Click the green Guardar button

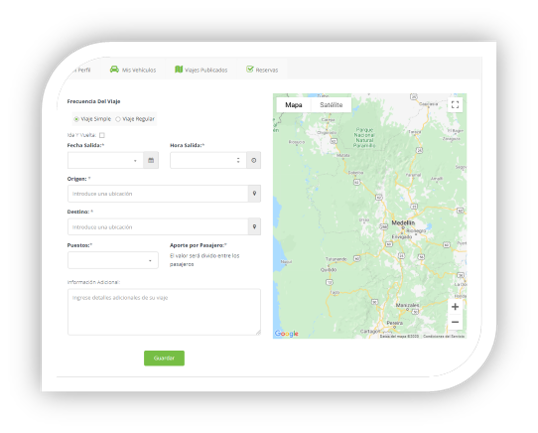tap(164, 358)
